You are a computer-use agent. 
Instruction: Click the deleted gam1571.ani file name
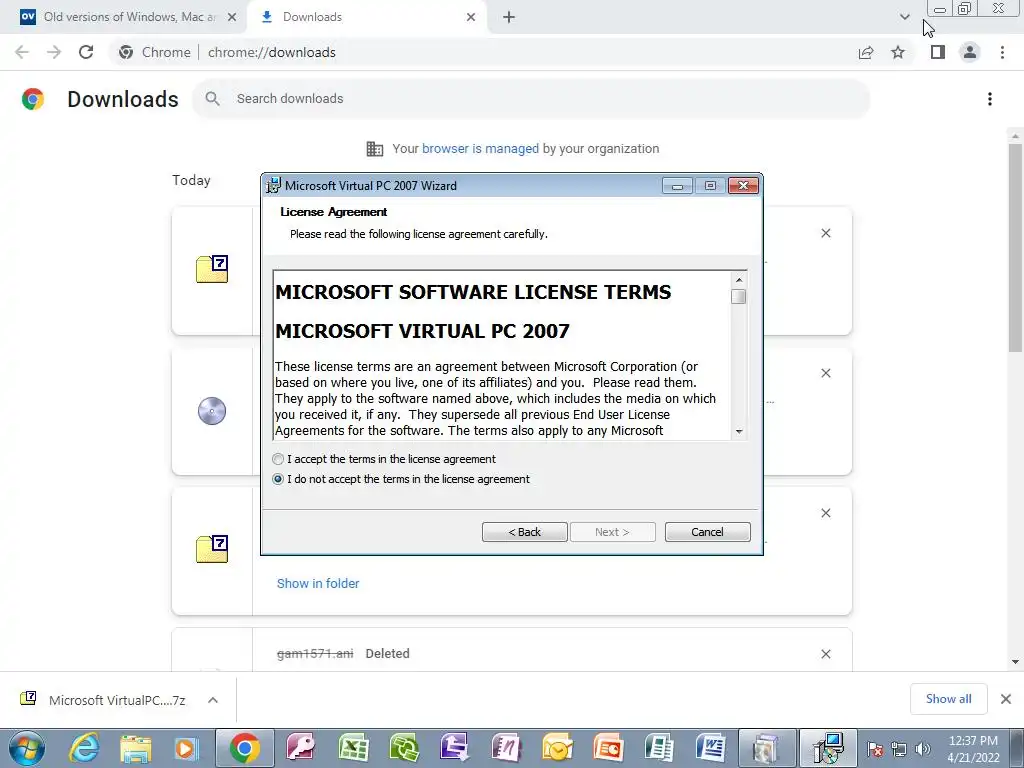315,653
